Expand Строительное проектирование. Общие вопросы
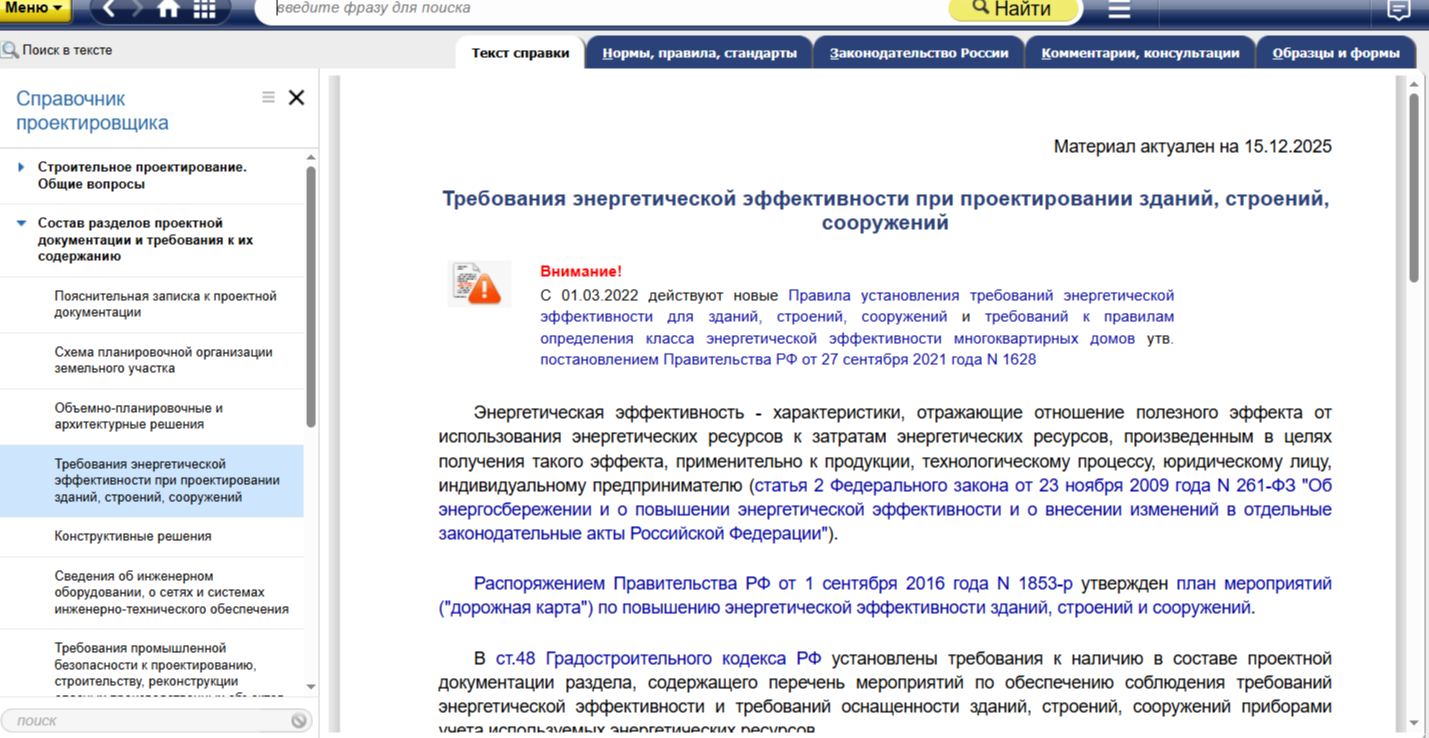 pos(21,167)
